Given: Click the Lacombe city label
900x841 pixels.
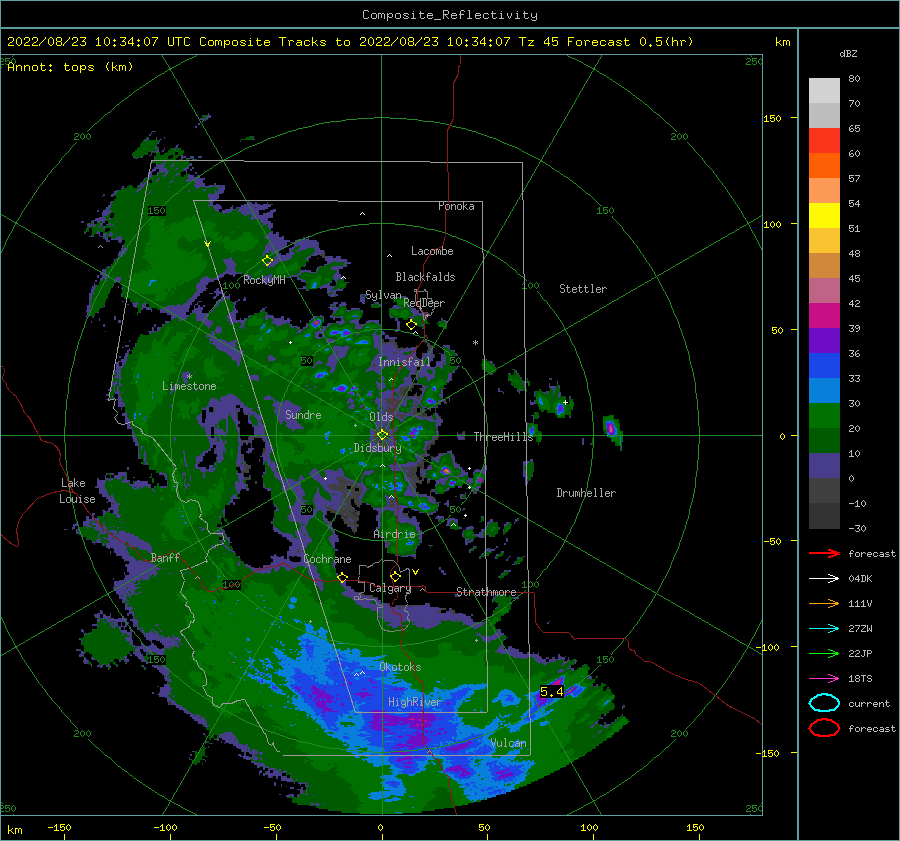Looking at the screenshot, I should pyautogui.click(x=432, y=251).
